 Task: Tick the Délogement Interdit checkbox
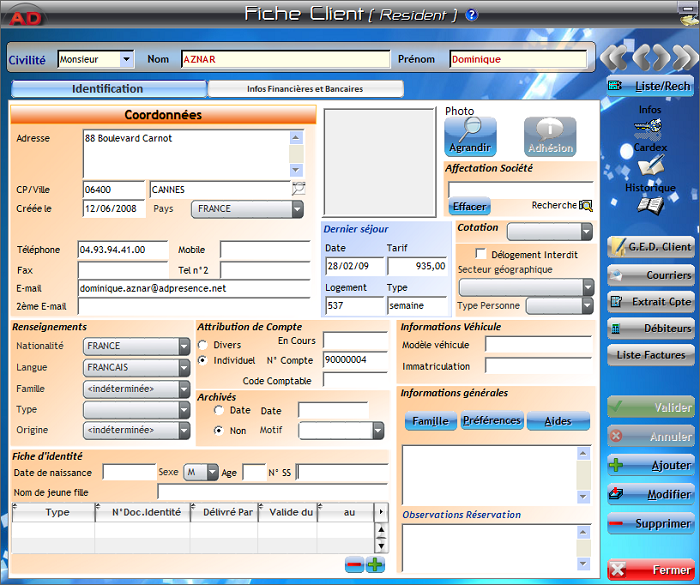point(481,254)
